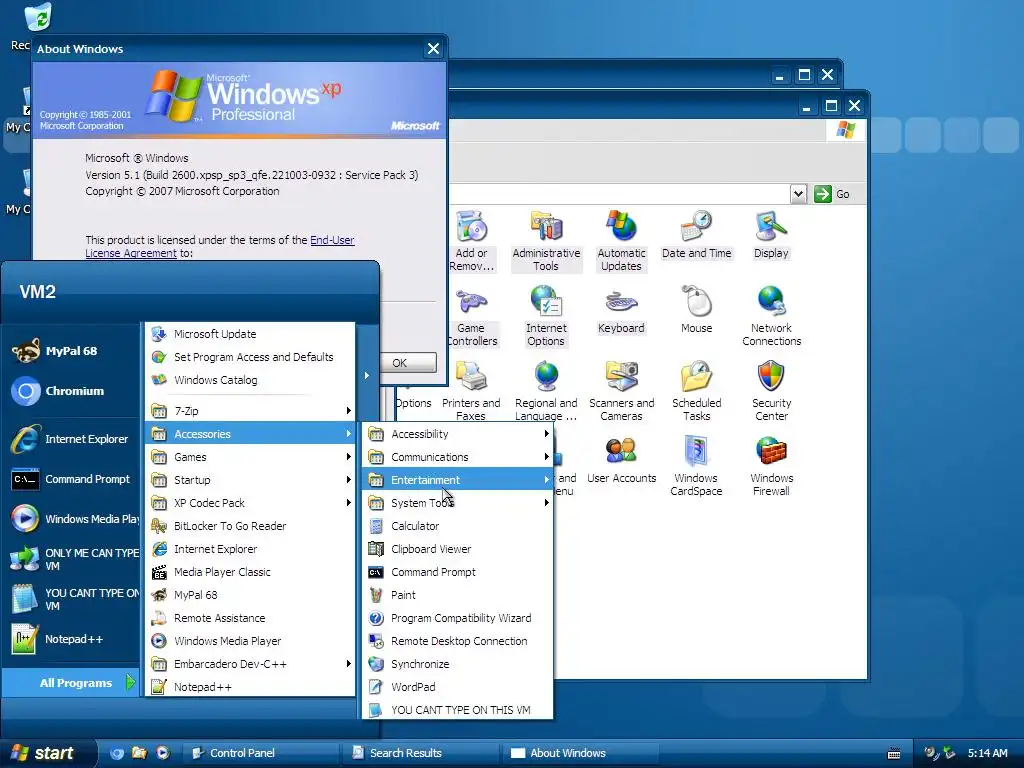Open Administrative Tools in Control Panel

tap(546, 240)
